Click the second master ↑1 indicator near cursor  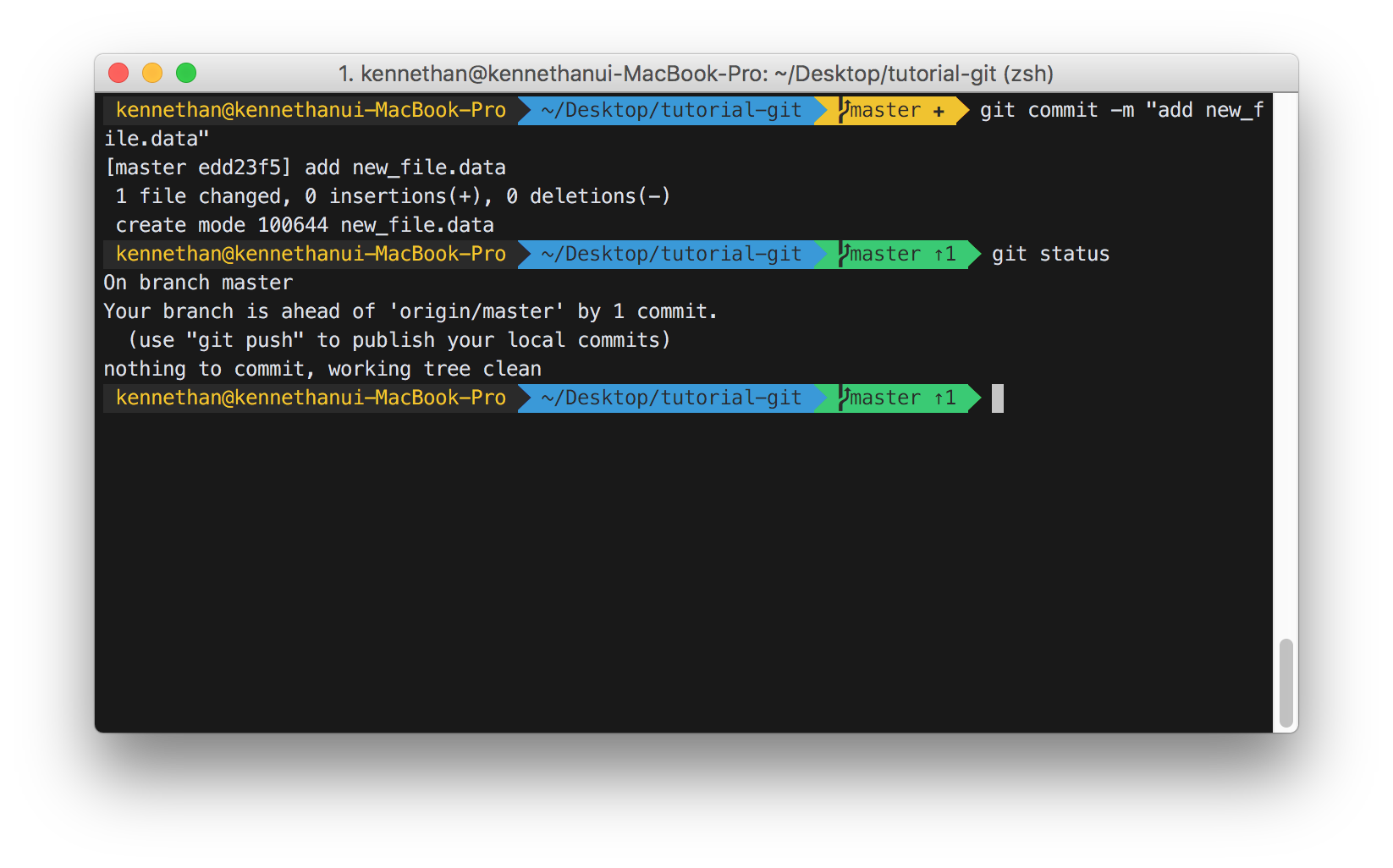(x=897, y=398)
